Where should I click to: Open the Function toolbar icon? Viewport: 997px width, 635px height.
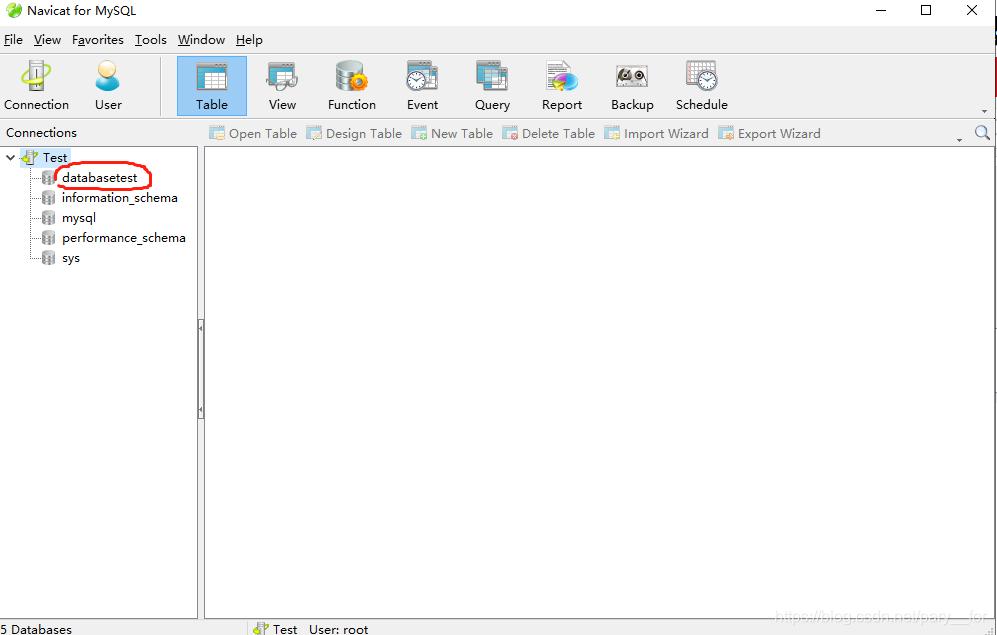point(352,85)
